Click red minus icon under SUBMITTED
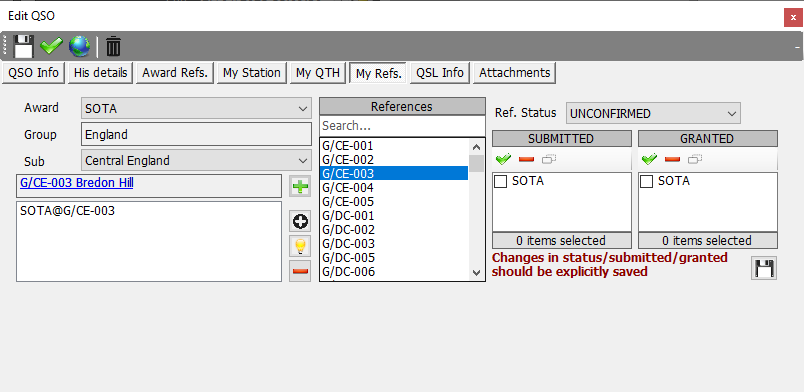The width and height of the screenshot is (804, 392). (x=526, y=160)
